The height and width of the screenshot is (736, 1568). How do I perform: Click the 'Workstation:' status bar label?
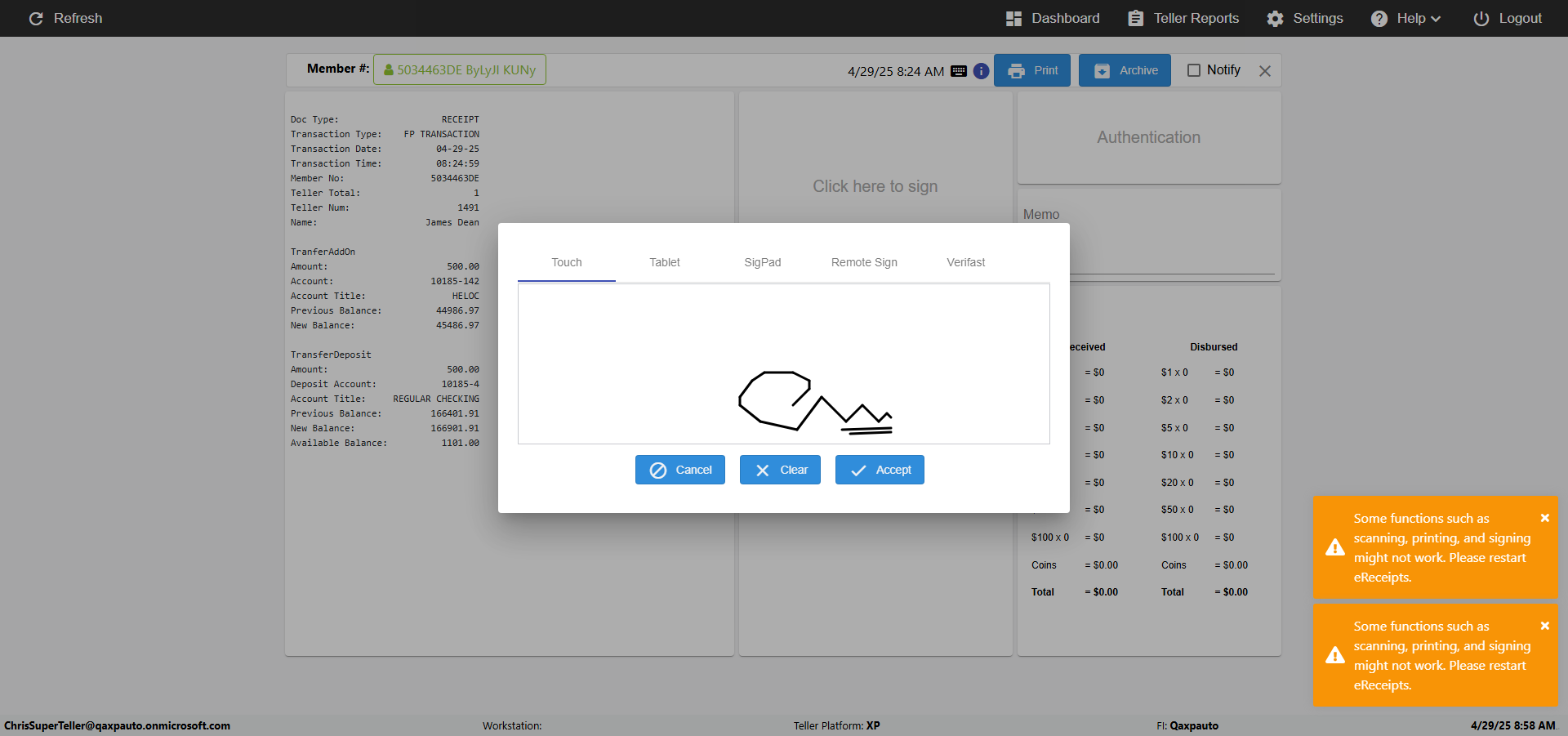(x=511, y=725)
